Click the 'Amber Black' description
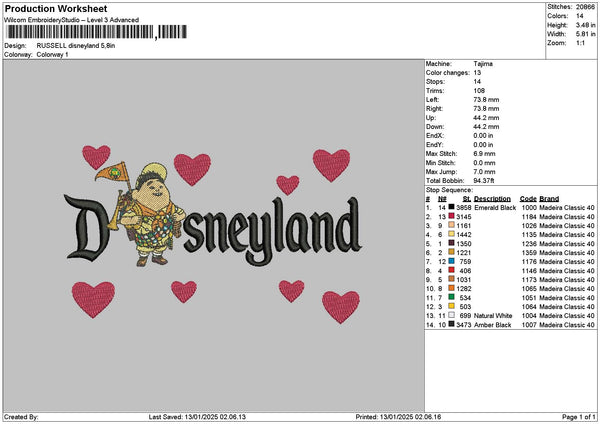This screenshot has height=424, width=600. [492, 325]
